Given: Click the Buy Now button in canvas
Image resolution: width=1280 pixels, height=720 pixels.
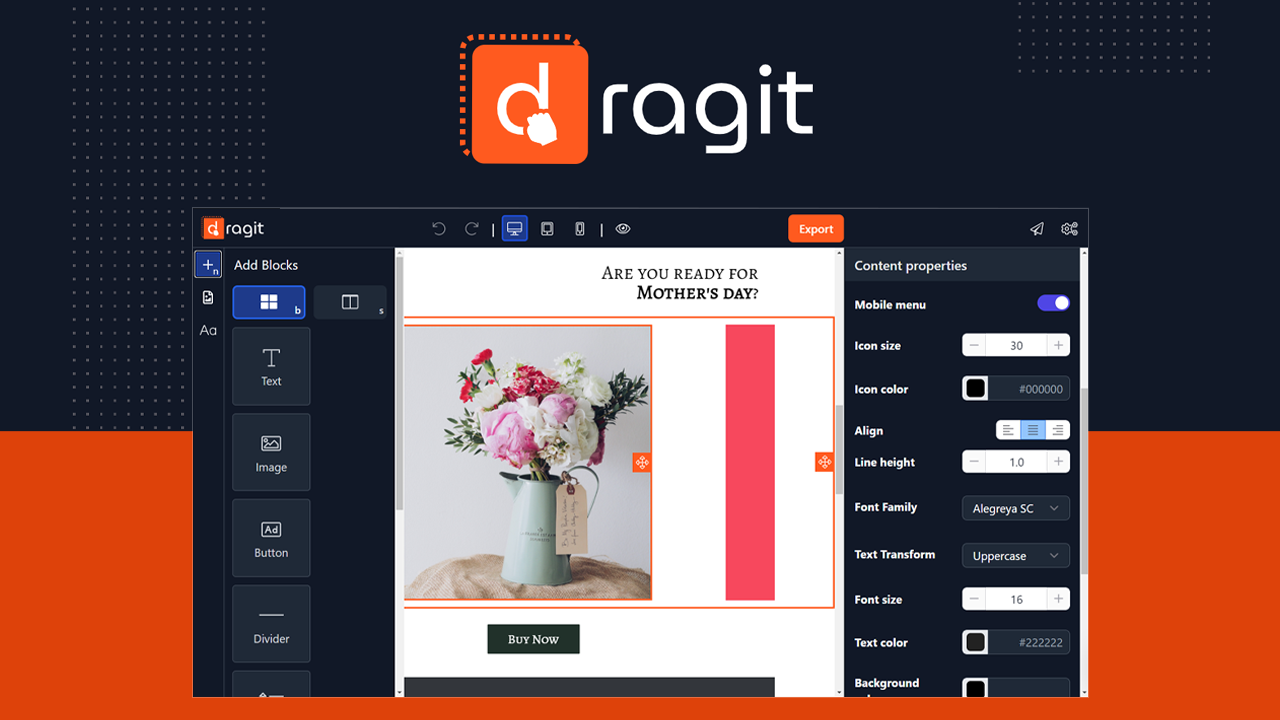Looking at the screenshot, I should 533,639.
